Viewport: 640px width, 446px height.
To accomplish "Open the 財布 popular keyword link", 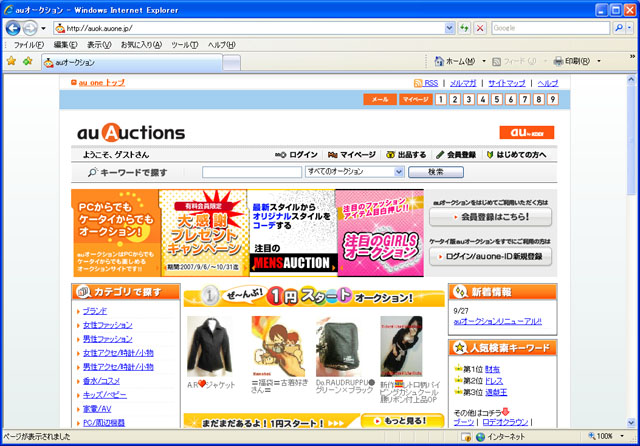I will tap(493, 369).
